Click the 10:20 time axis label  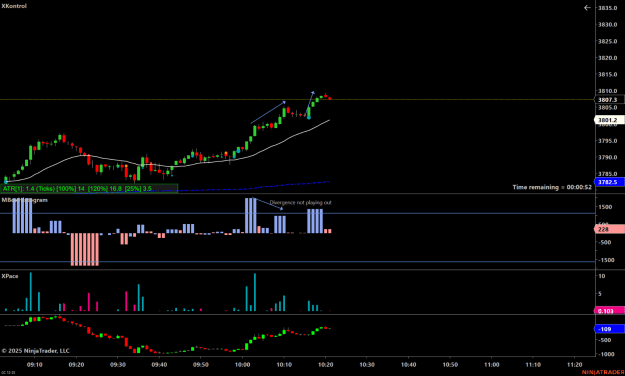[x=325, y=364]
